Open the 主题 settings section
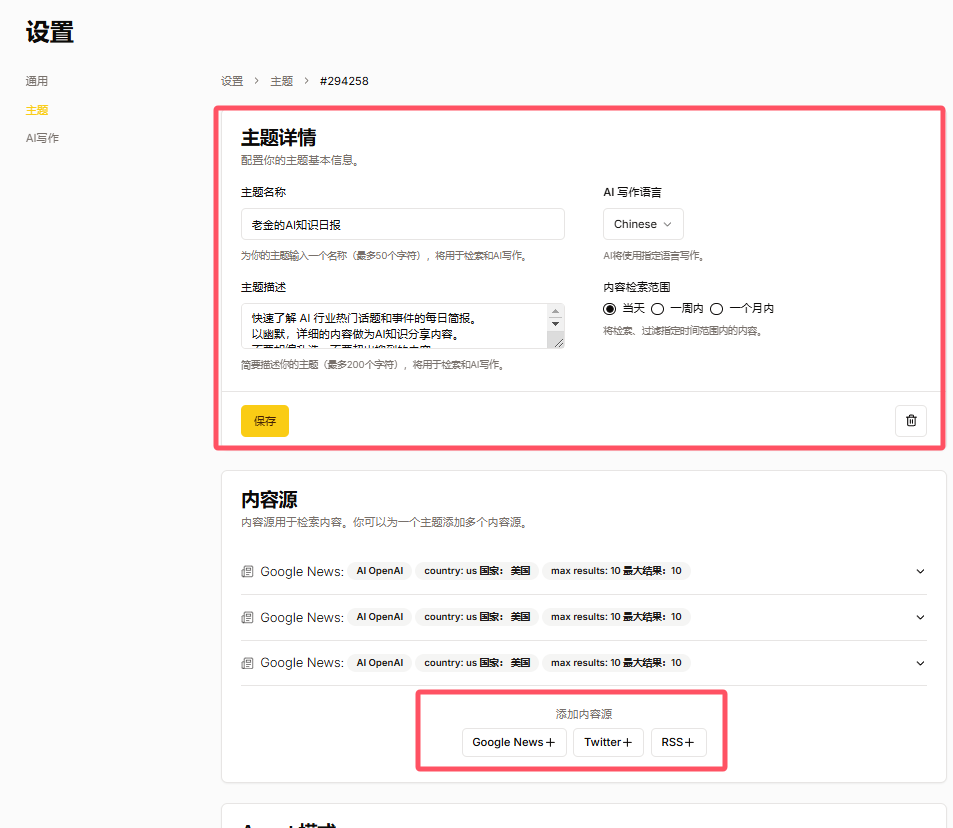Viewport: 953px width, 828px height. 36,110
